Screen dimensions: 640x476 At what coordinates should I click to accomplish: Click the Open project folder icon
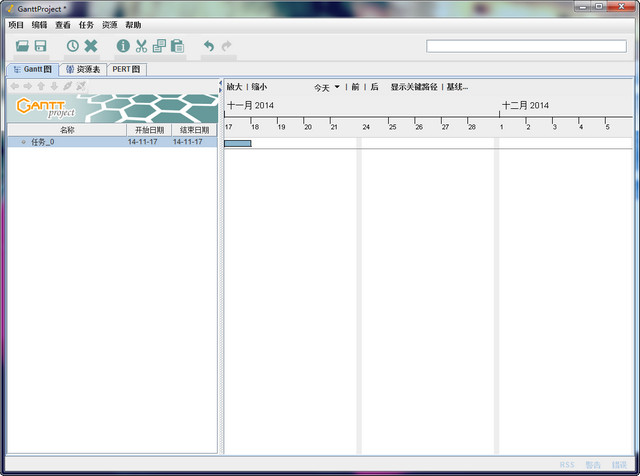coord(23,46)
